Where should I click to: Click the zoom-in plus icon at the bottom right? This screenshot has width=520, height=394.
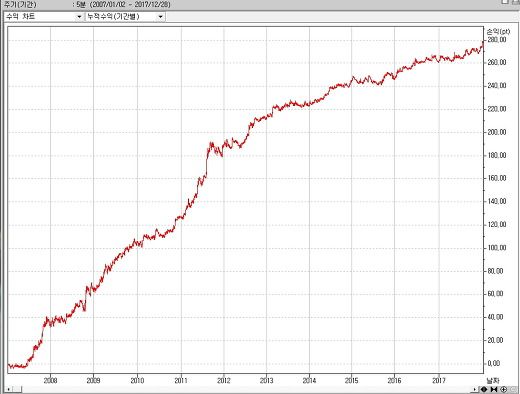tap(503, 389)
